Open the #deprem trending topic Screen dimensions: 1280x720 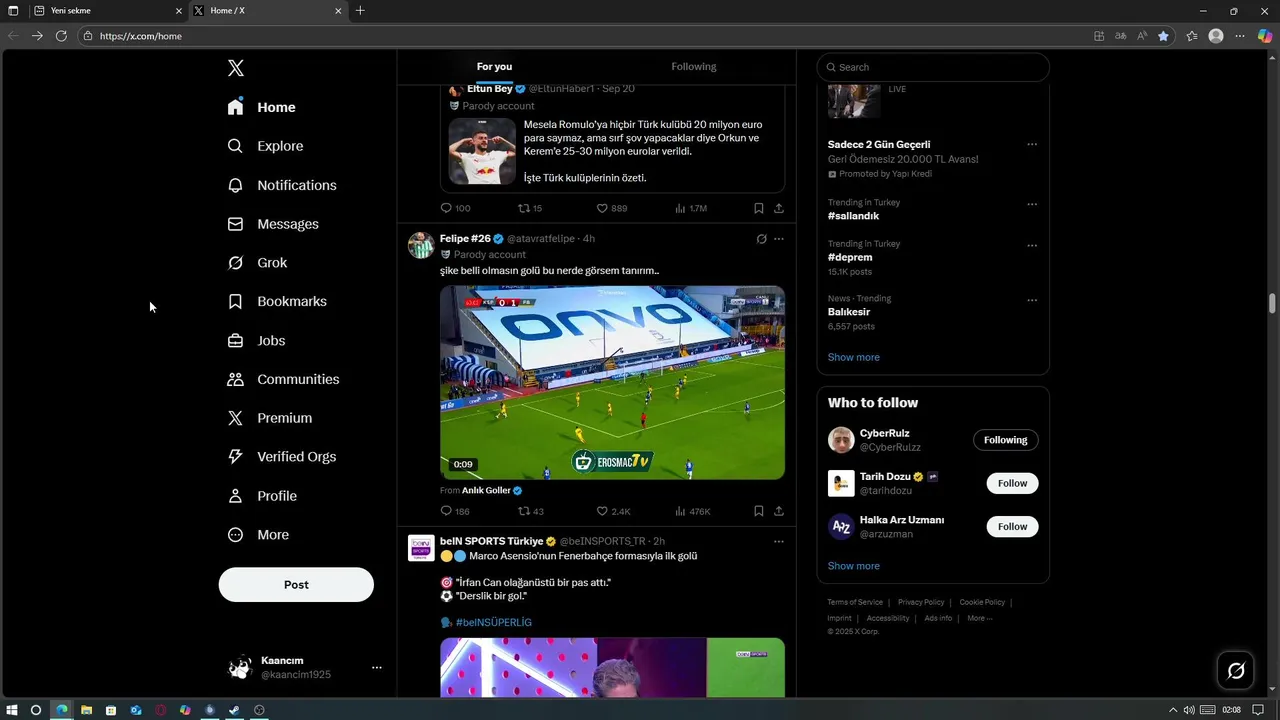point(850,257)
